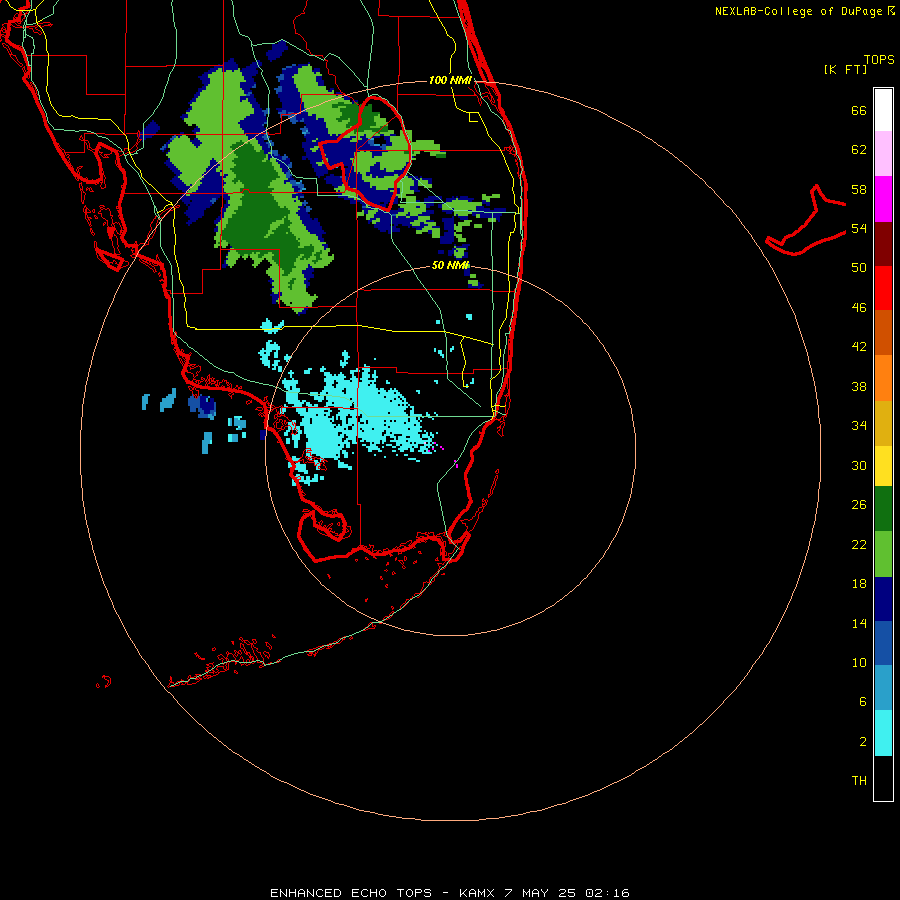Image resolution: width=900 pixels, height=900 pixels.
Task: Click the ENHANCED ECHO TOPS product title
Action: point(351,893)
